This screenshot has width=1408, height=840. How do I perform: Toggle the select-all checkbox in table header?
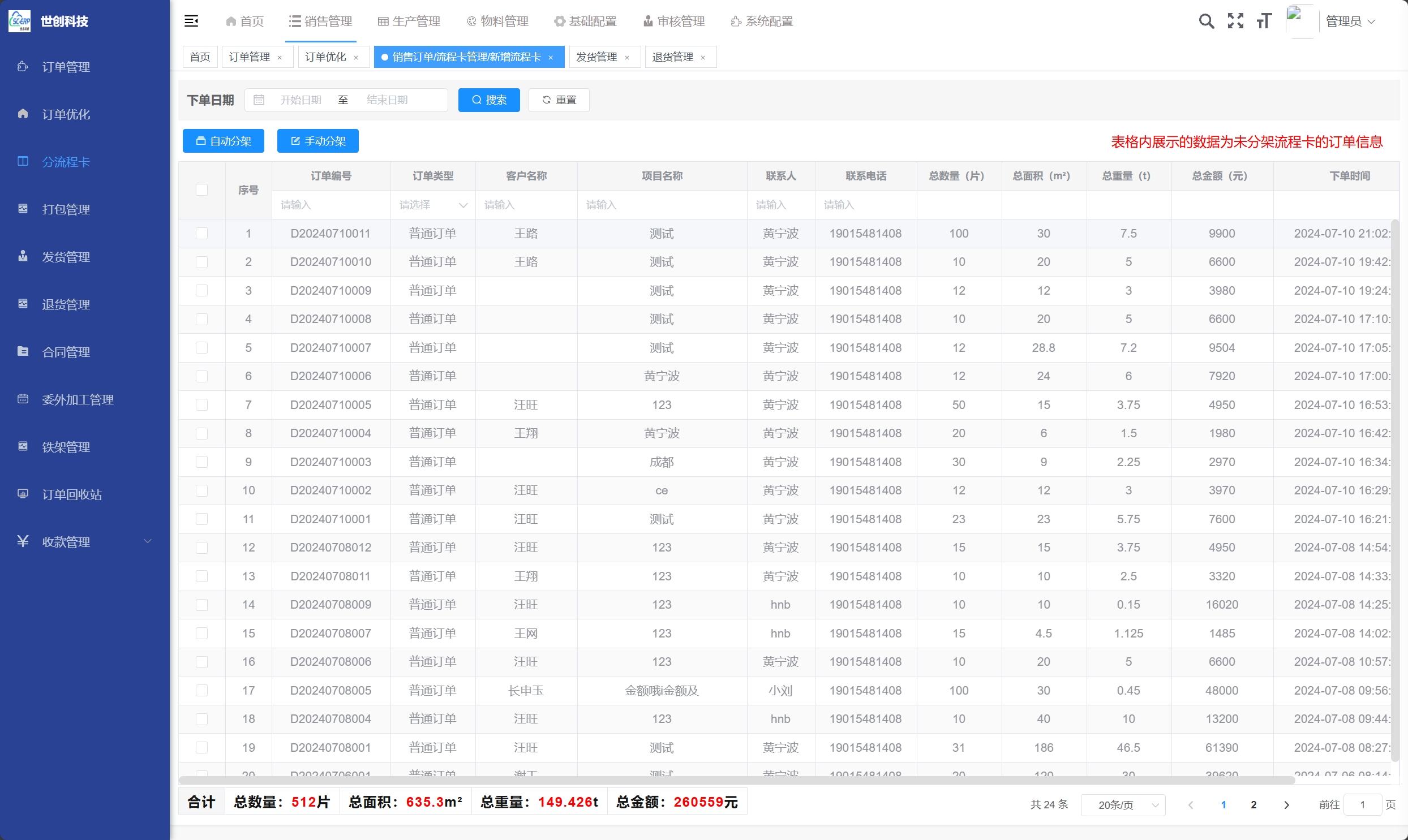(x=201, y=189)
